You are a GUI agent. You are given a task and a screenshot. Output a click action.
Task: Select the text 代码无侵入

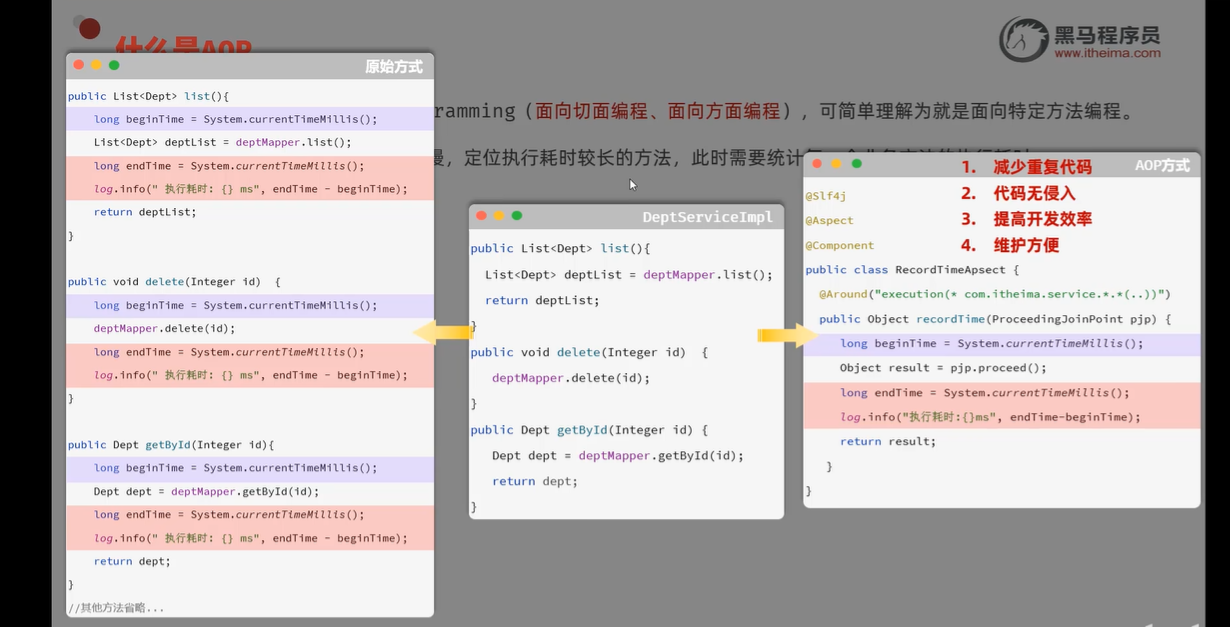[1034, 193]
